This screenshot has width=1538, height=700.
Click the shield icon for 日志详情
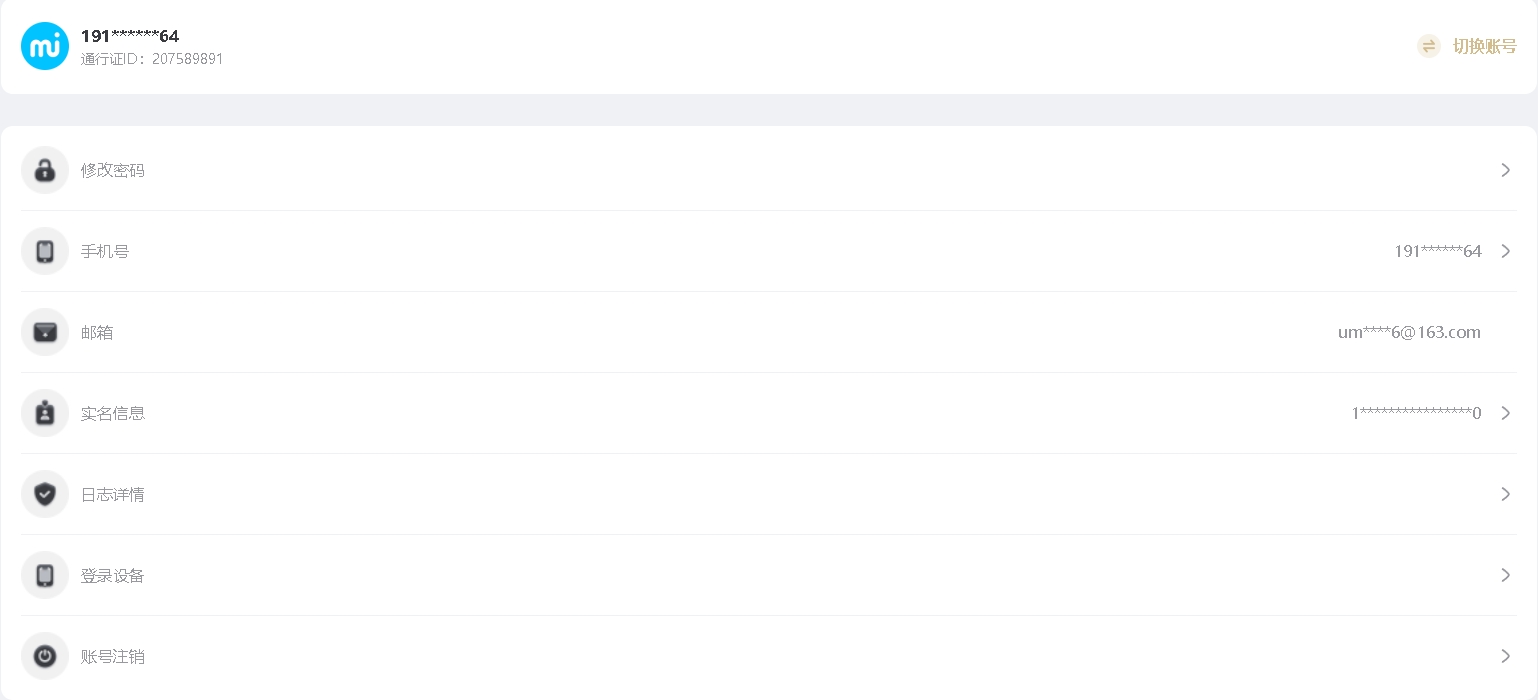[x=45, y=494]
